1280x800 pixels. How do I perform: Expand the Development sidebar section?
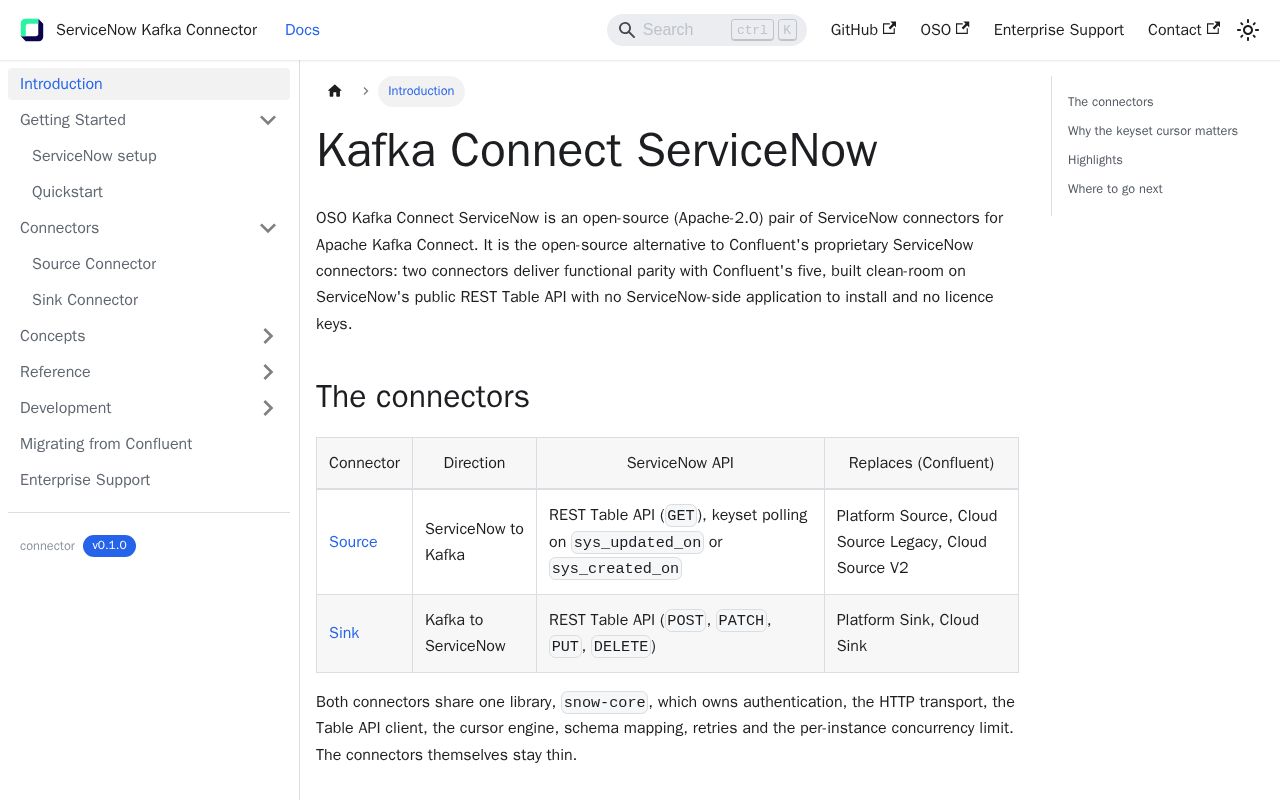(268, 408)
